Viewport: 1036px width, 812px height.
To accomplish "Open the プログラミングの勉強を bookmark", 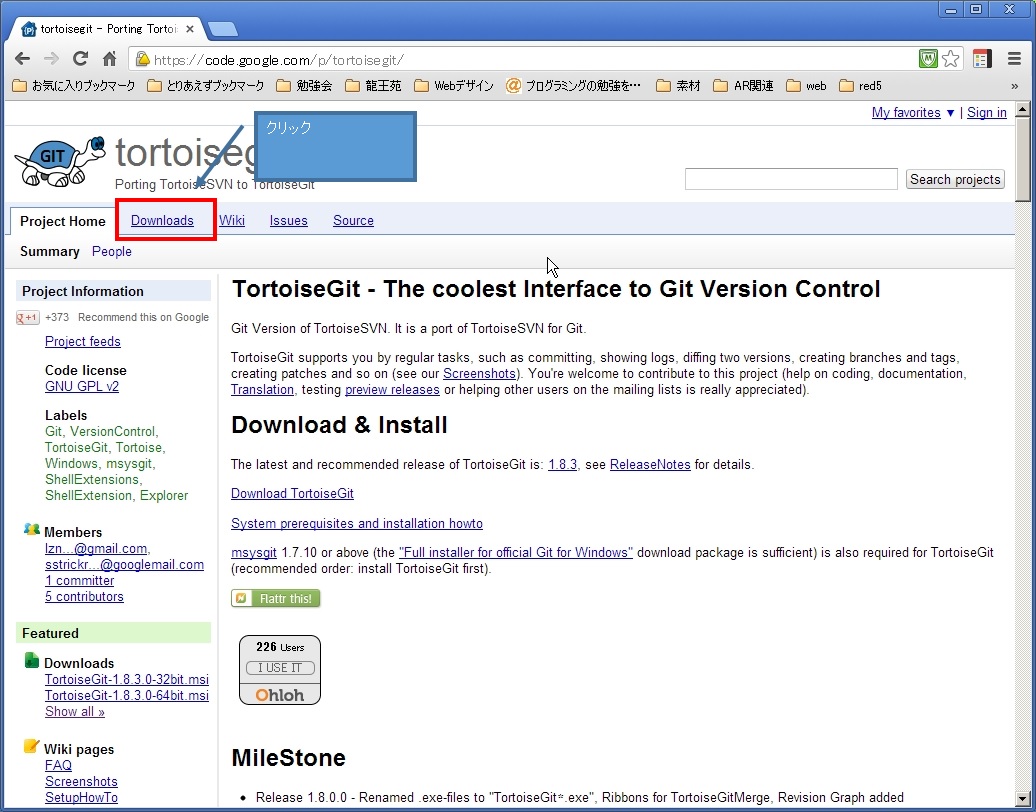I will click(574, 86).
